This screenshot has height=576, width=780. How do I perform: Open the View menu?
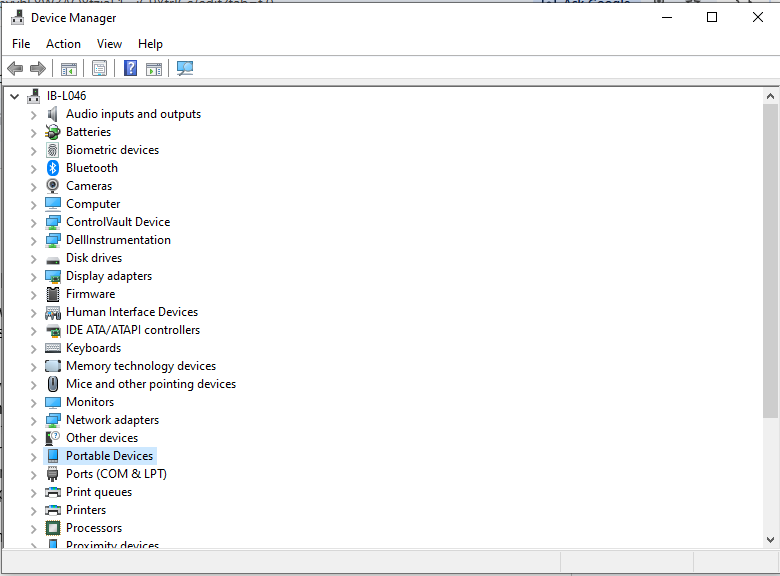[109, 44]
